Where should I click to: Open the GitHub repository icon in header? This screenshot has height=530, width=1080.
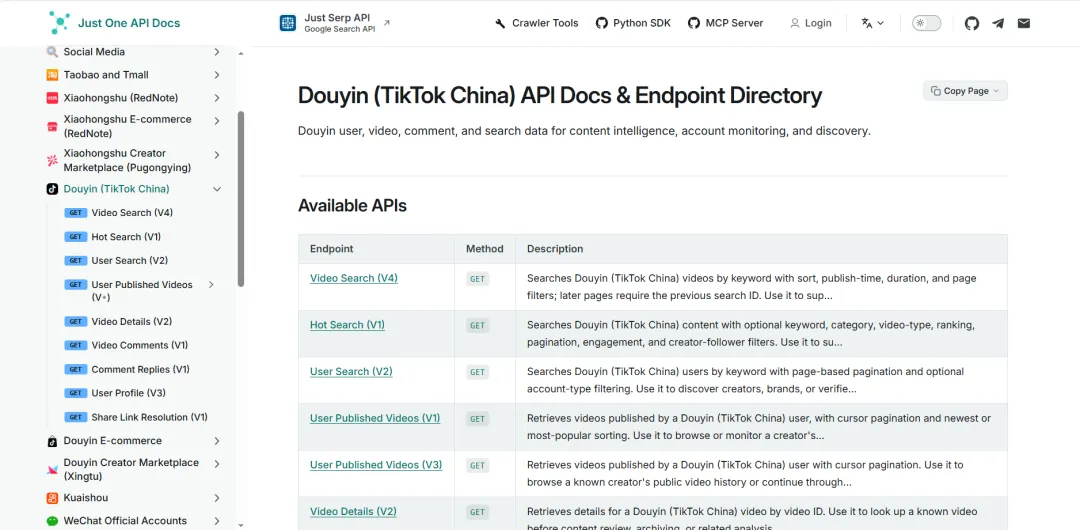coord(972,23)
